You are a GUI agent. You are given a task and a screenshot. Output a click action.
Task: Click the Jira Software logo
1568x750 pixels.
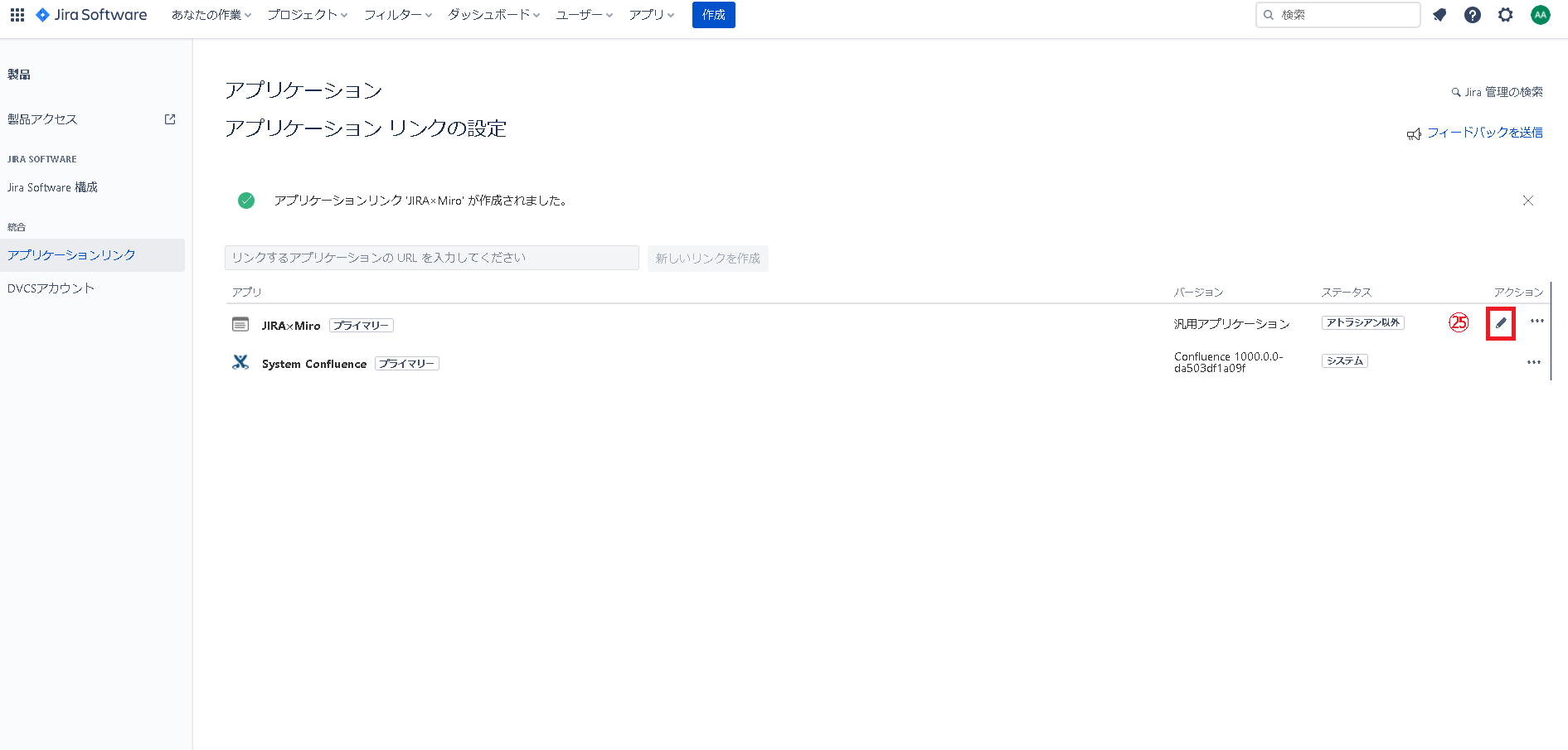coord(91,15)
